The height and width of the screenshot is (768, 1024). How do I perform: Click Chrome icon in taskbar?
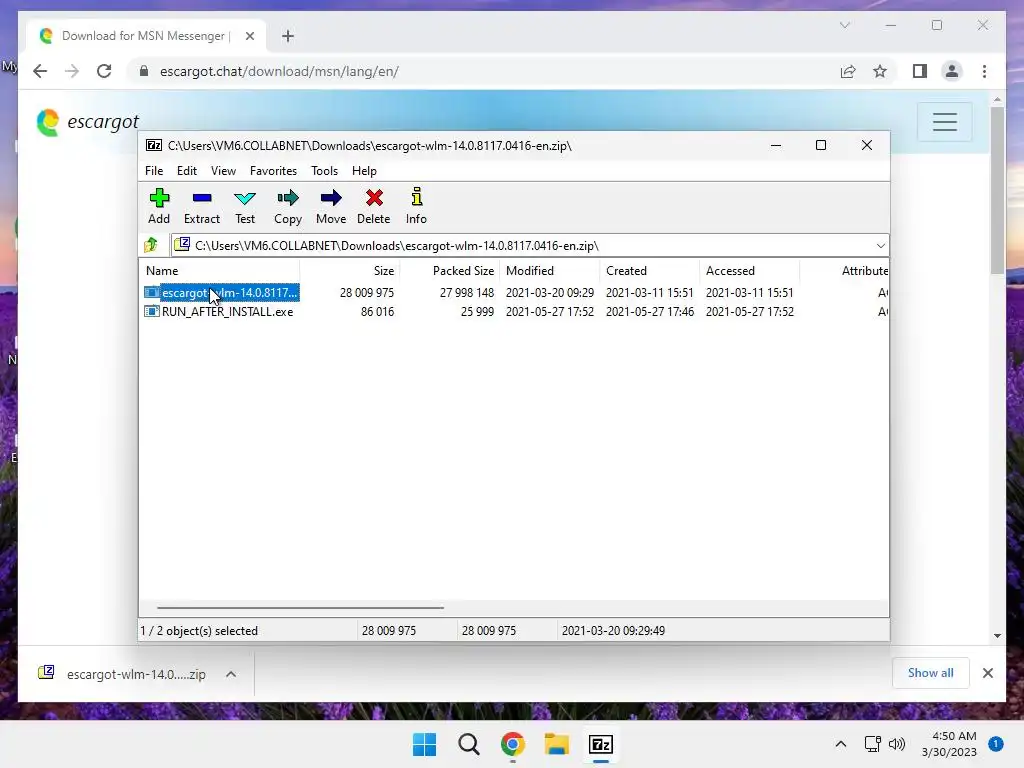pos(513,744)
